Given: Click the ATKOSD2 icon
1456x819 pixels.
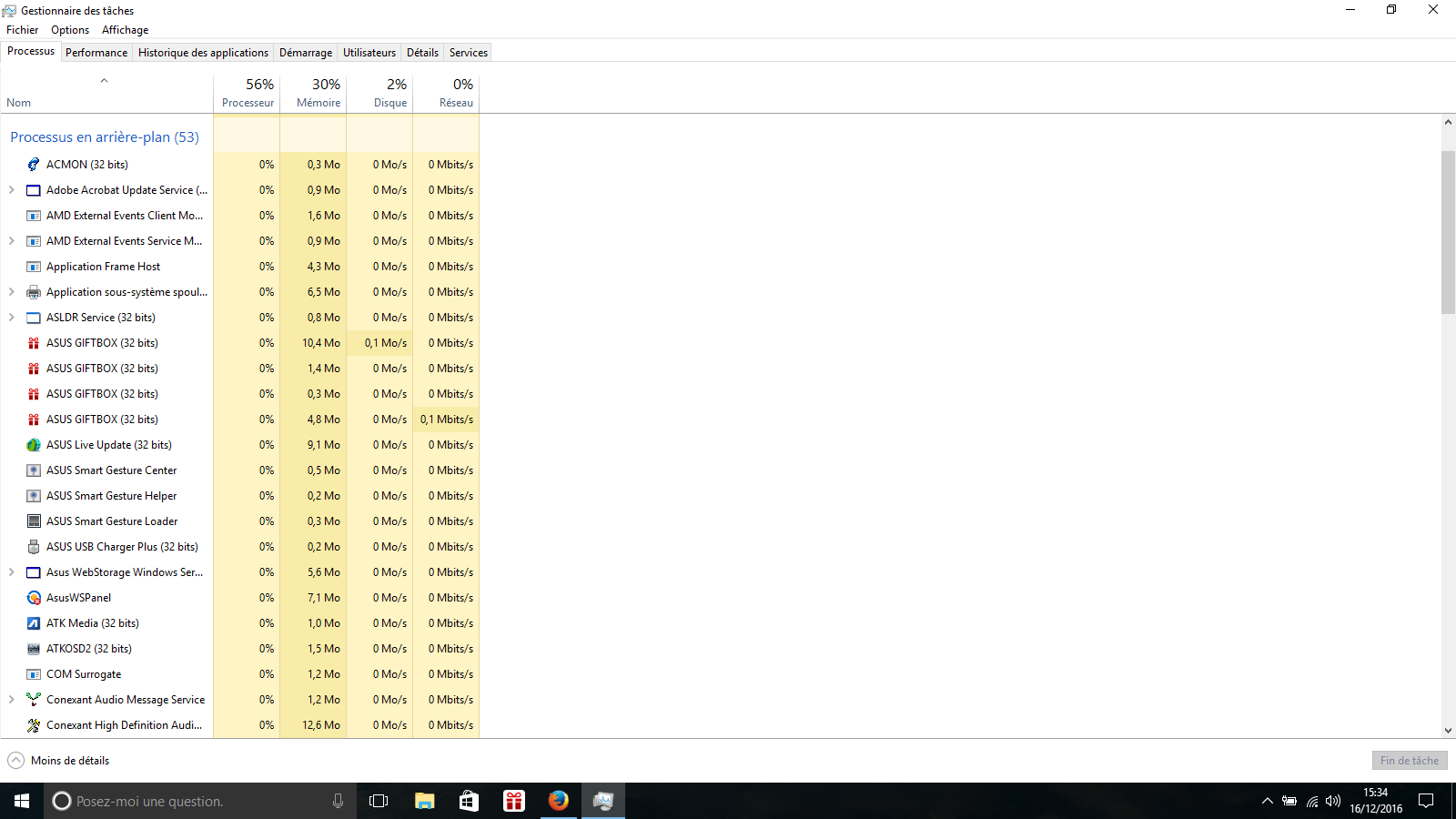Looking at the screenshot, I should pyautogui.click(x=34, y=649).
